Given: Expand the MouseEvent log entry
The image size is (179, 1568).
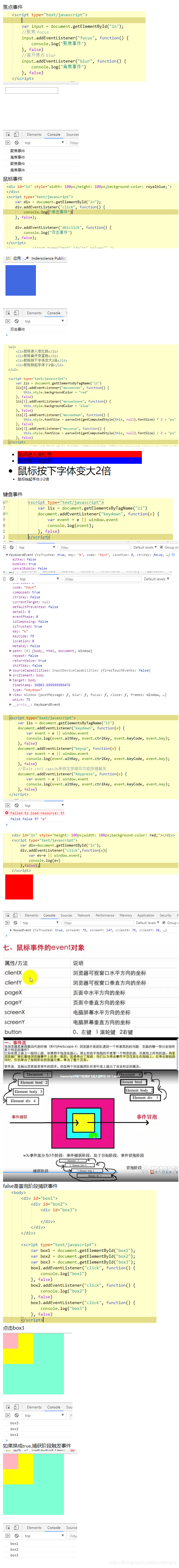Looking at the screenshot, I should tap(10, 930).
